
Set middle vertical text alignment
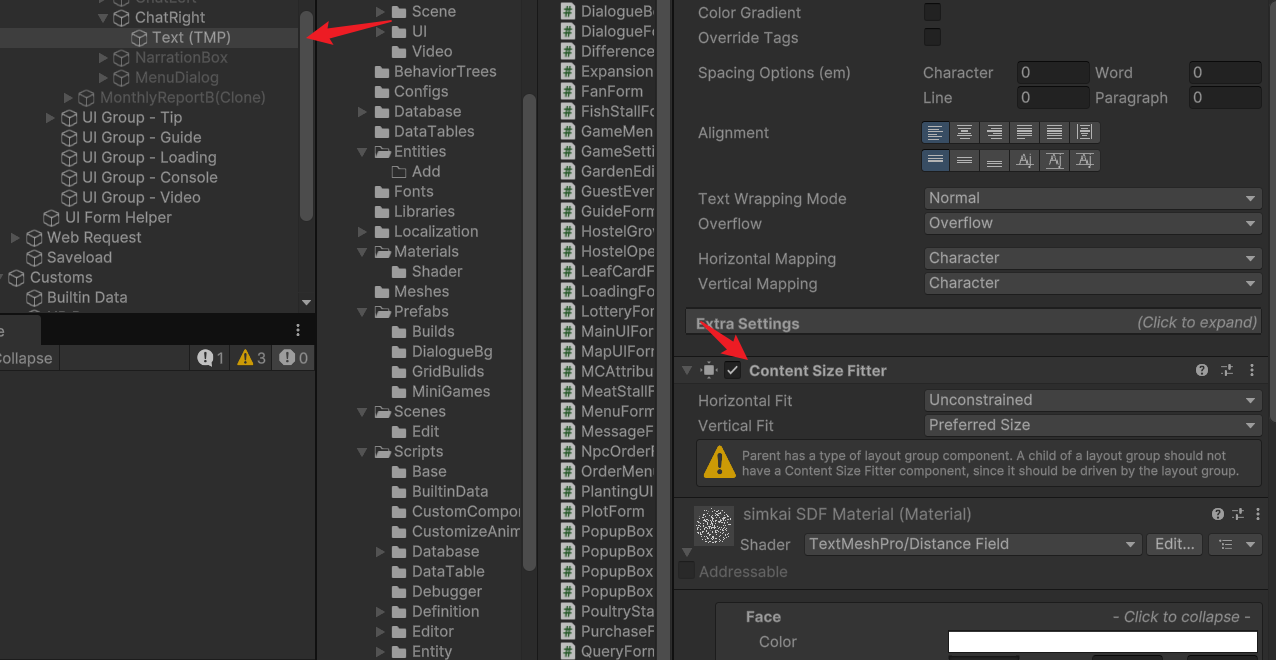tap(965, 160)
